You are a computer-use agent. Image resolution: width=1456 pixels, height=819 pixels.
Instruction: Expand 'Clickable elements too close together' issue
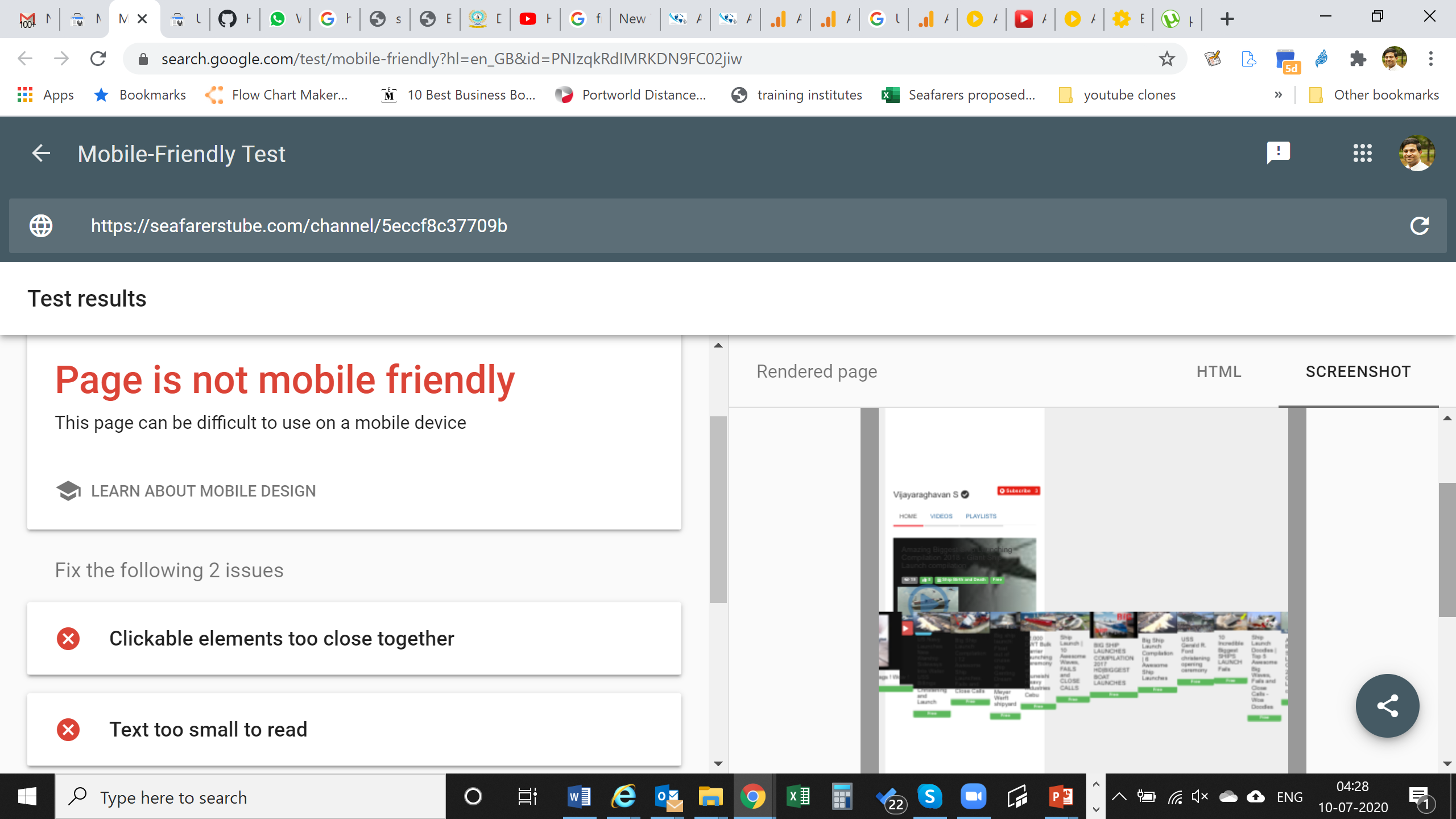pos(354,639)
